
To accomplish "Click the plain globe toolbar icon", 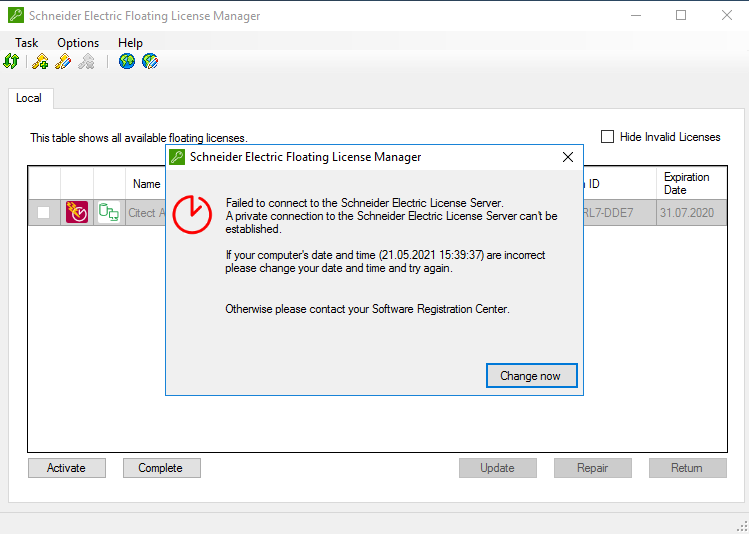I will click(x=127, y=61).
